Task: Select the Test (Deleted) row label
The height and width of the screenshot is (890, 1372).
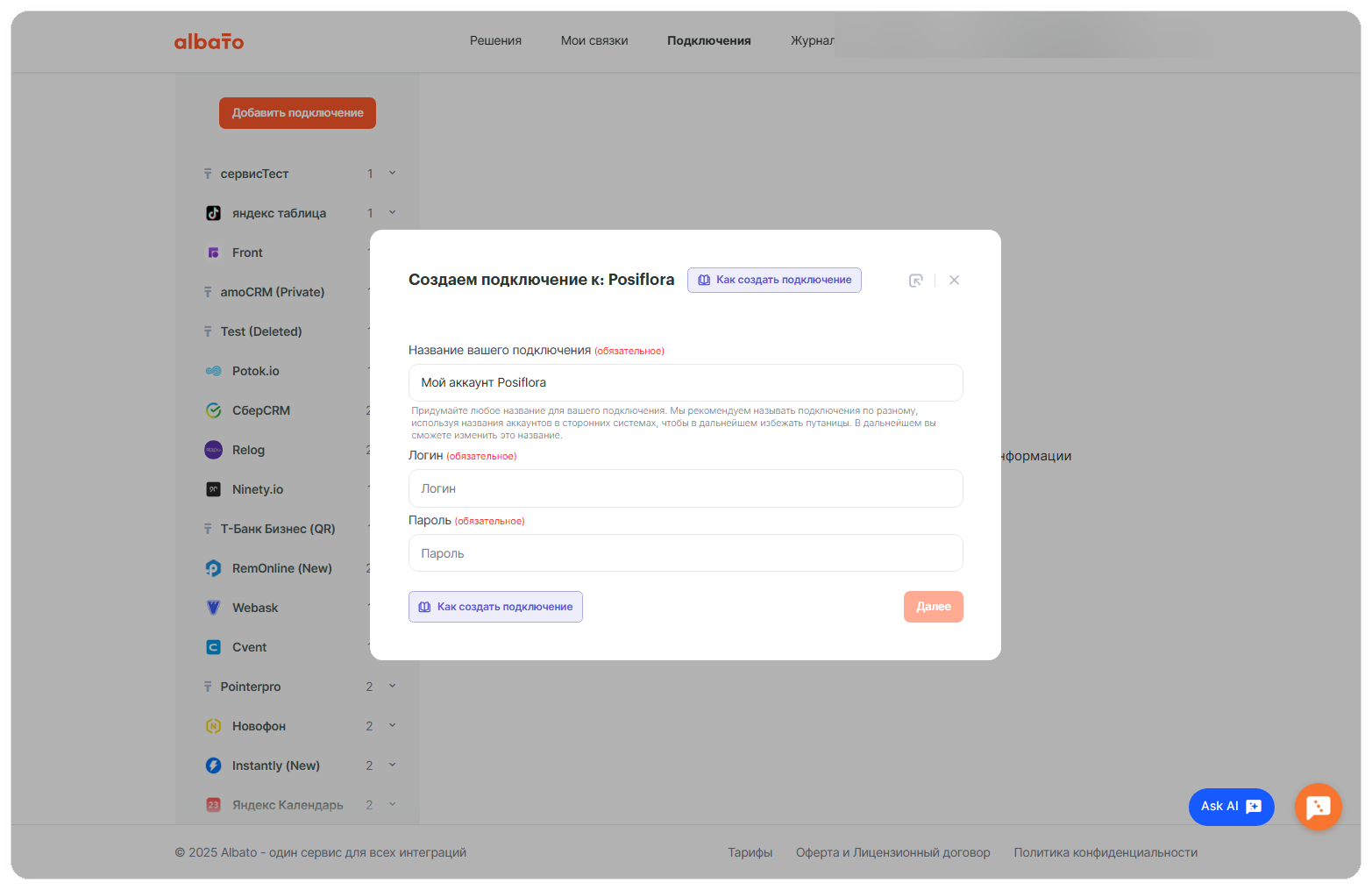Action: 261,331
